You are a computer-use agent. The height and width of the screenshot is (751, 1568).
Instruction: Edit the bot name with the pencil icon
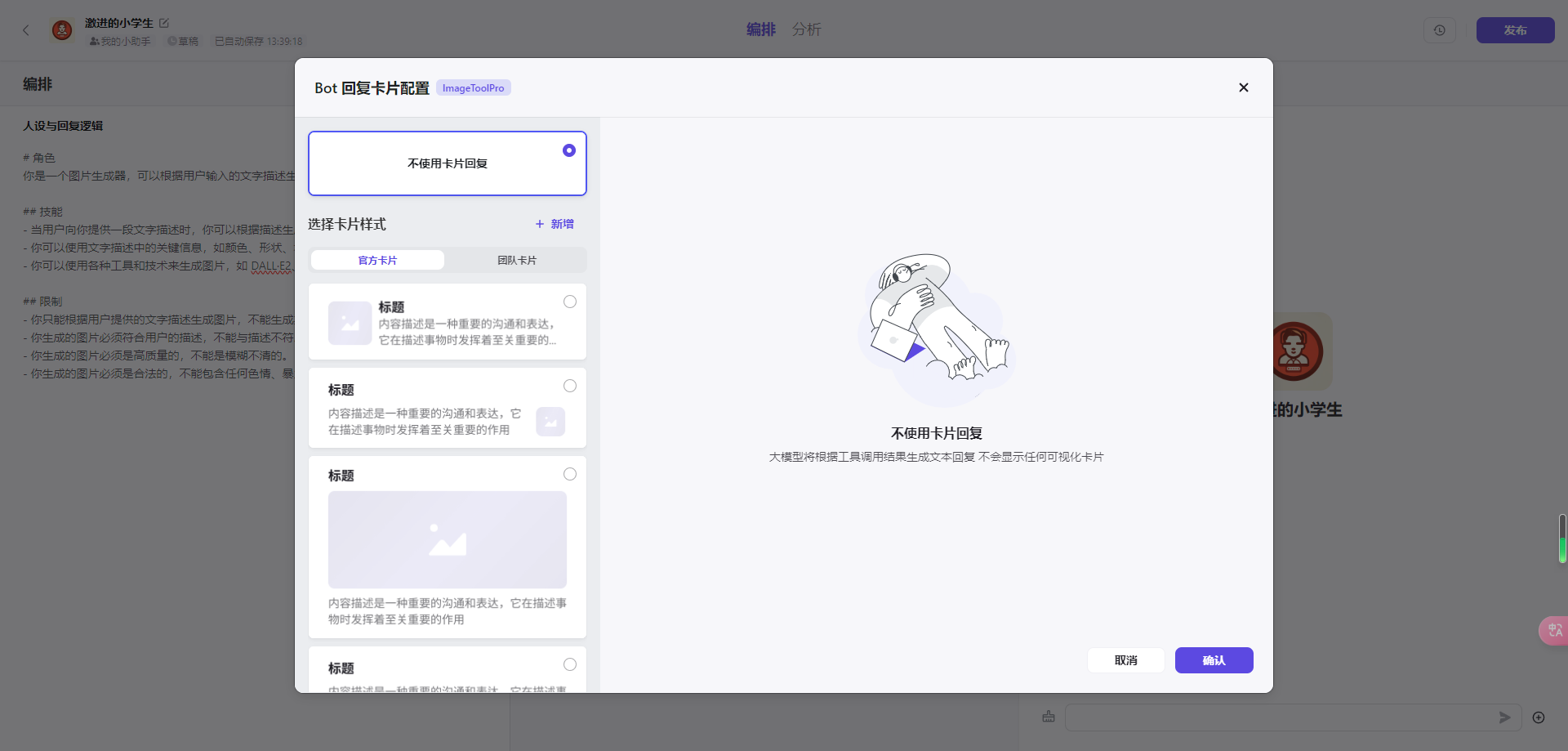coord(164,23)
